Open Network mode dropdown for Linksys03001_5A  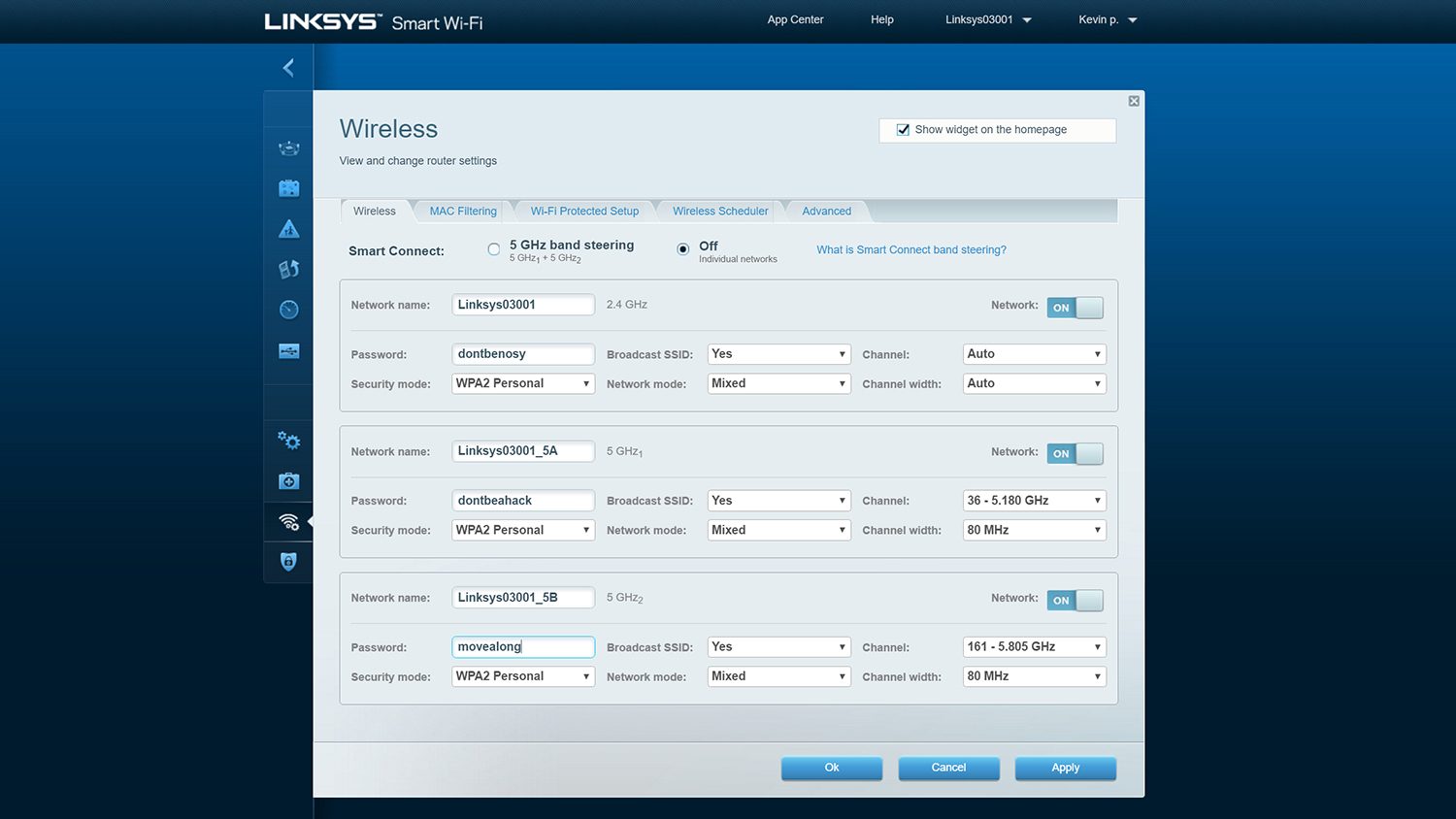[778, 530]
